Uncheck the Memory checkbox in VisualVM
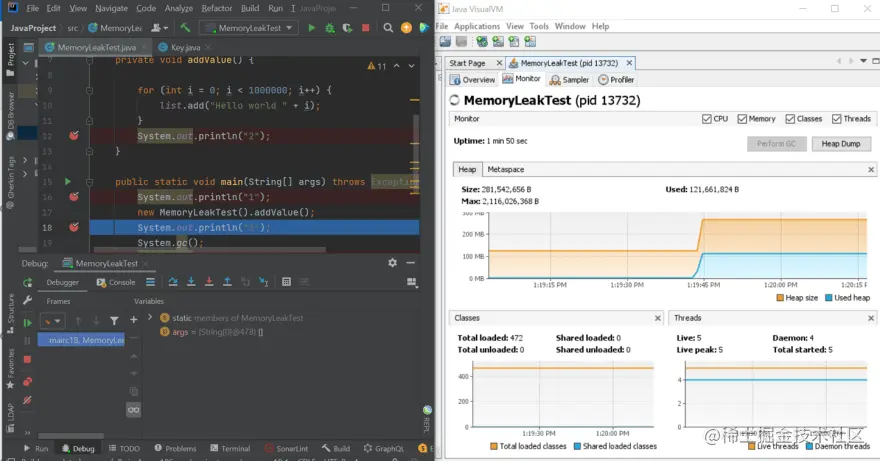 (742, 119)
